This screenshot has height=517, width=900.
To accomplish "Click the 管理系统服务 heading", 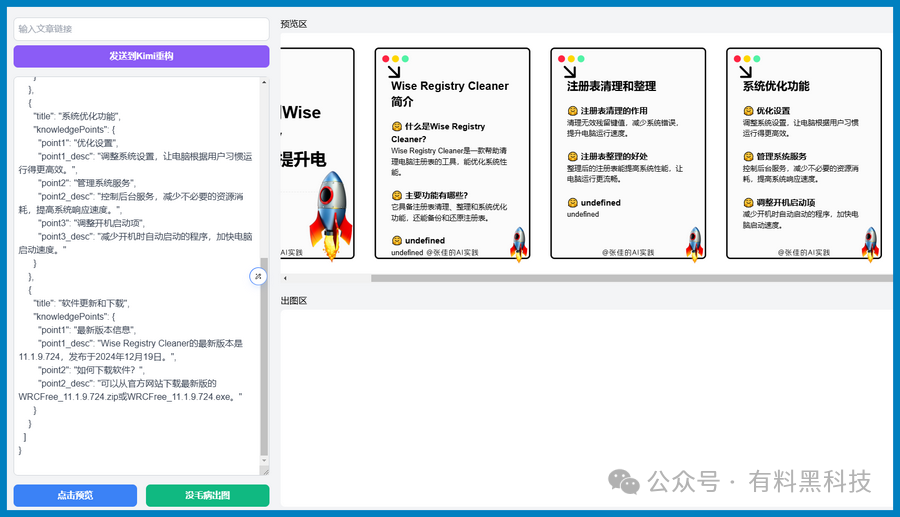I will [x=781, y=156].
